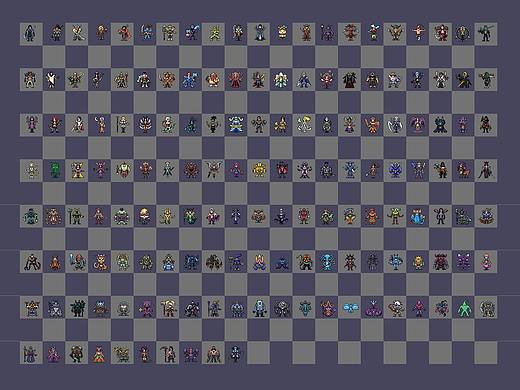Click the purple orb creature ending fifth row
Image resolution: width=520 pixels, height=390 pixels.
486,216
